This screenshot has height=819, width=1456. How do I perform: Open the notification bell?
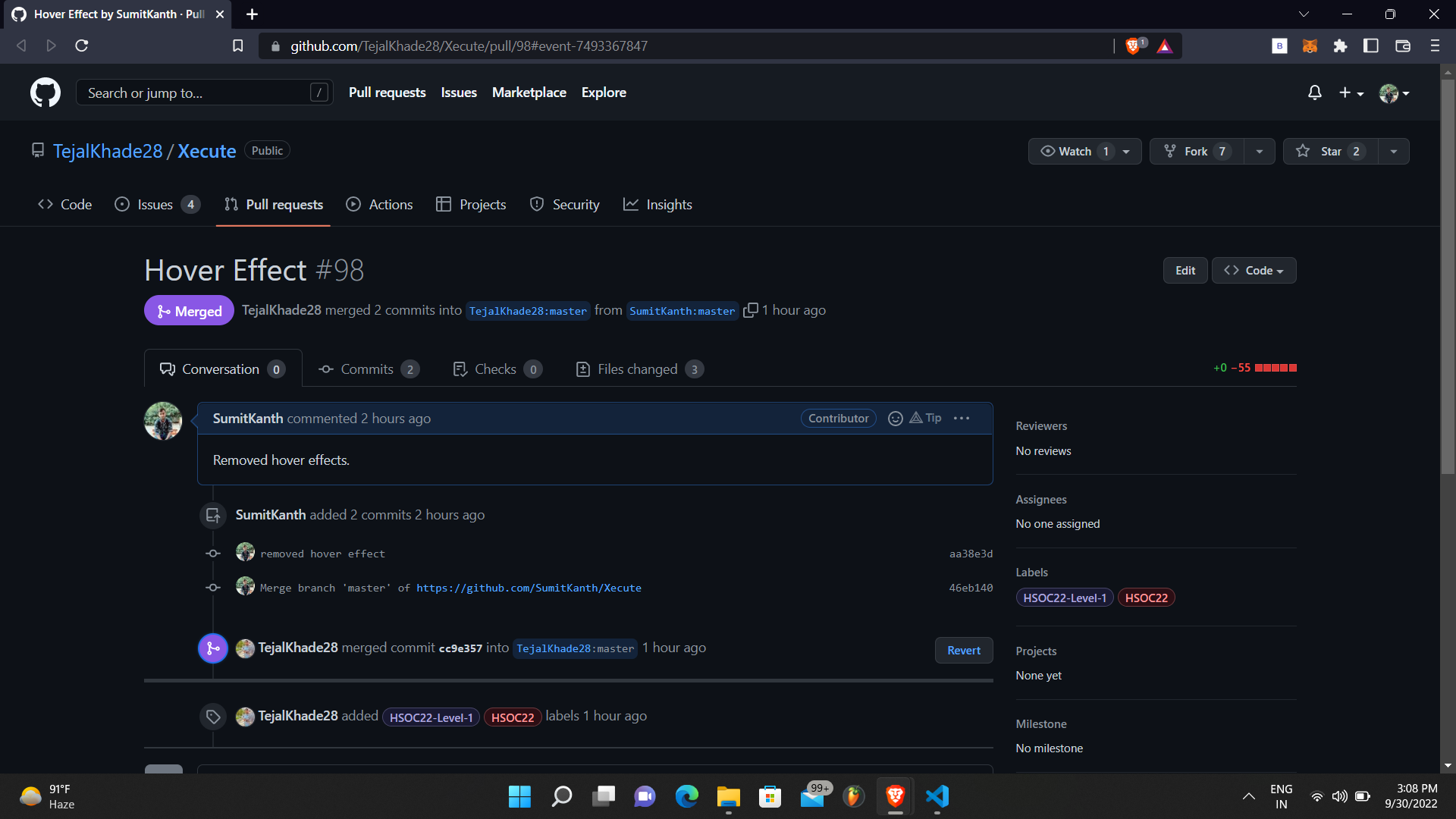[1315, 93]
